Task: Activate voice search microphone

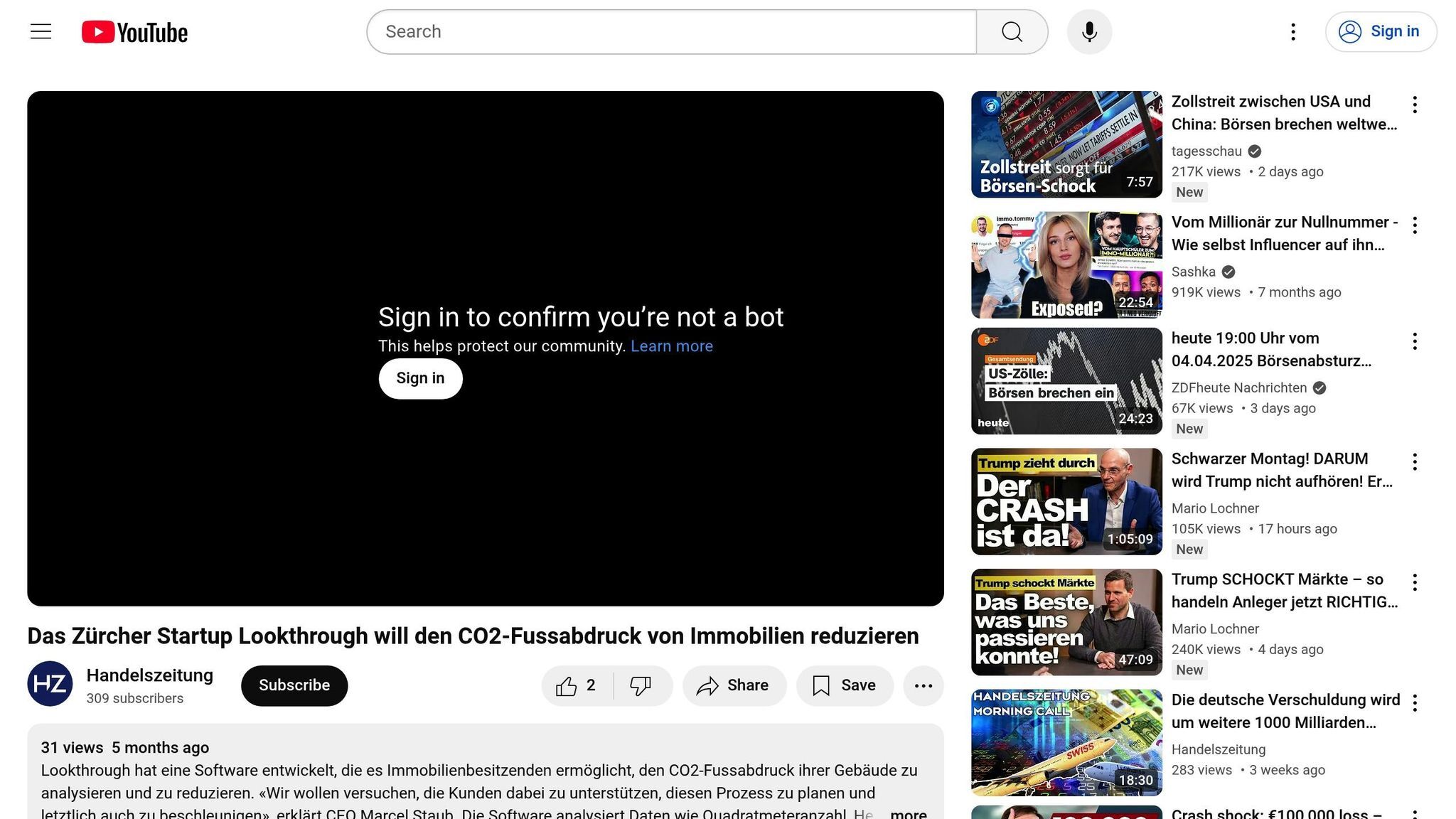Action: click(1089, 32)
